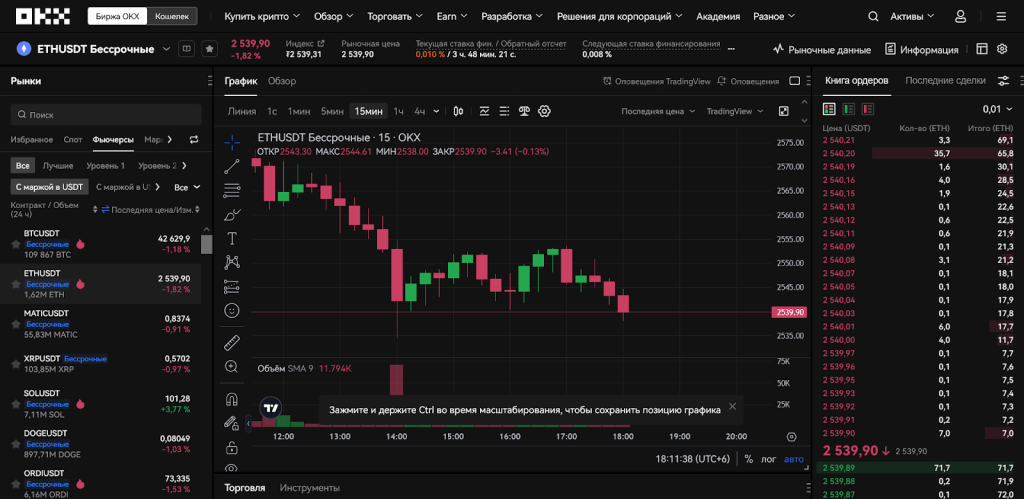Open the 'Последняя цена' dropdown

(x=657, y=111)
